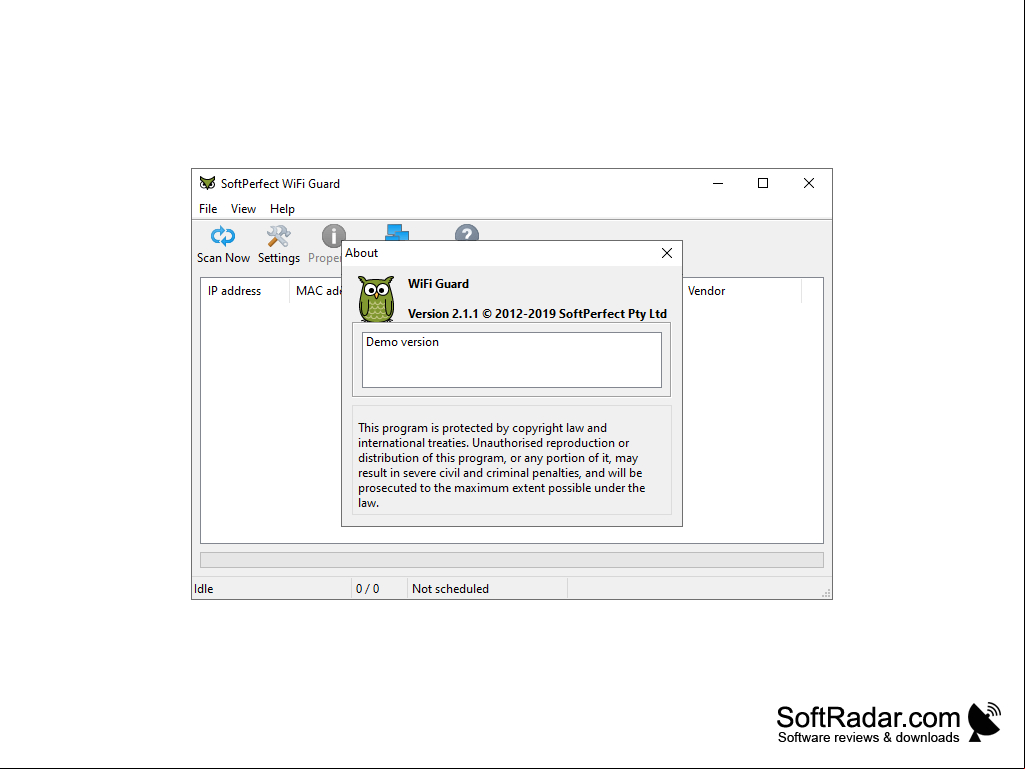The image size is (1025, 769).
Task: Click the Not scheduled status text
Action: 450,589
